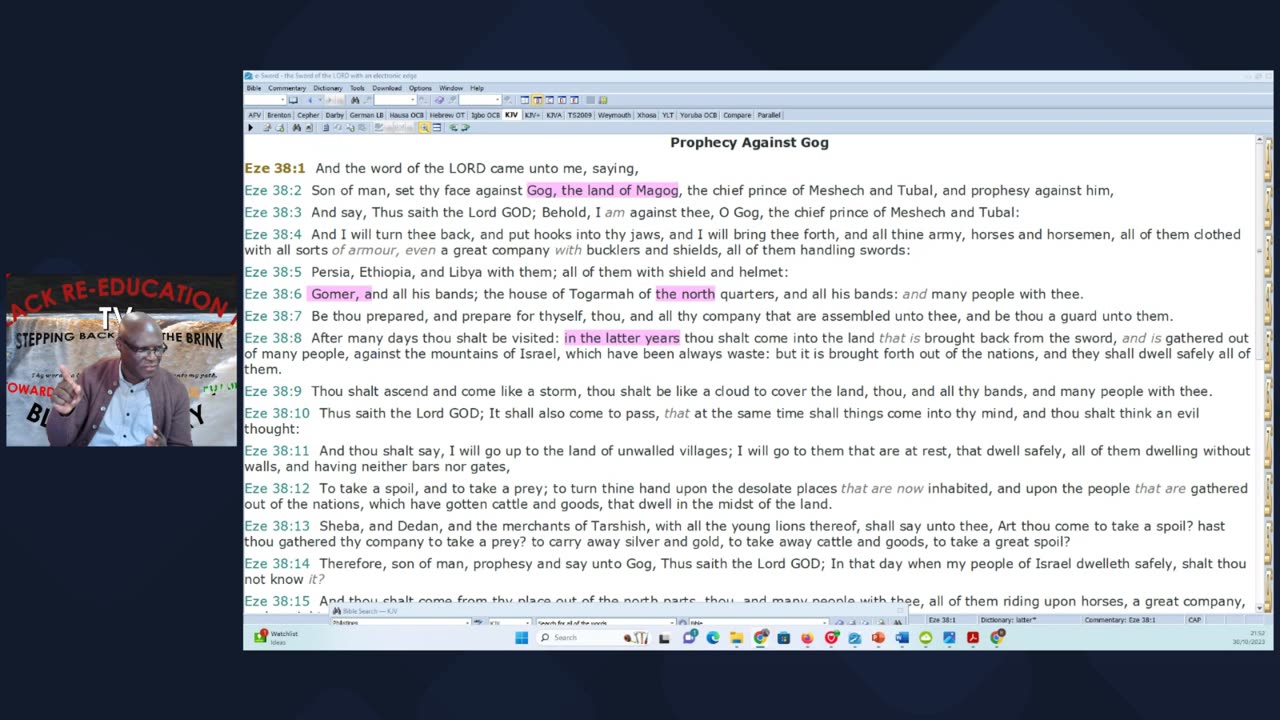
Task: Open the Help menu
Action: click(477, 88)
